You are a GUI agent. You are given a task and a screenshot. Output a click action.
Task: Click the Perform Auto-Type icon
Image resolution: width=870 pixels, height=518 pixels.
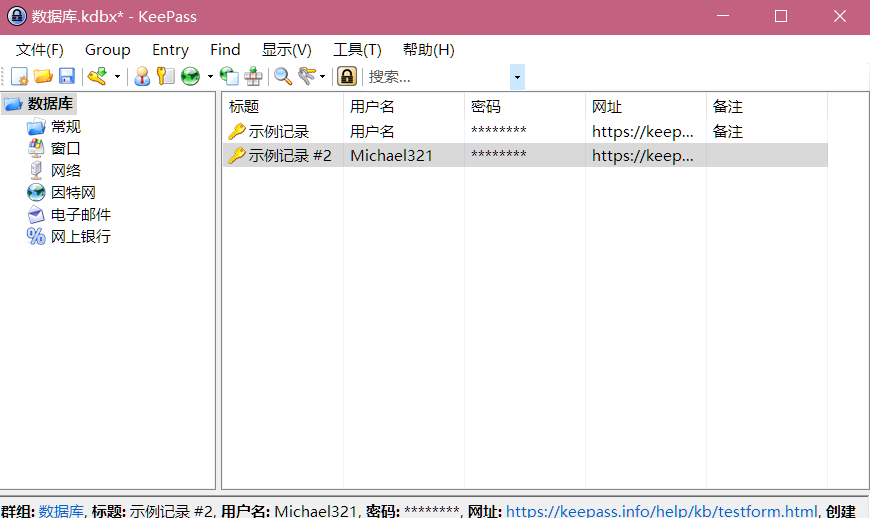pos(253,76)
